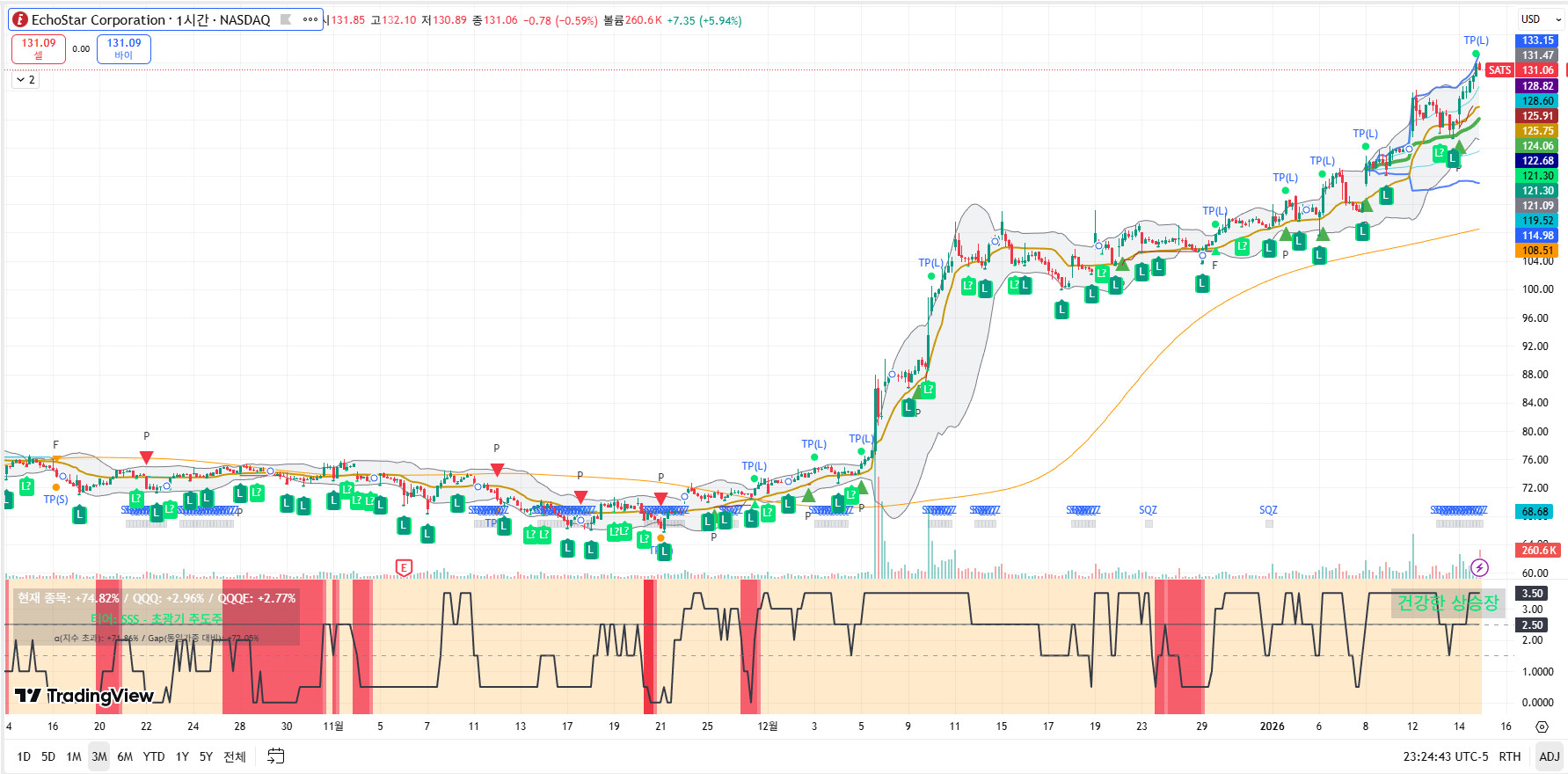1568x774 pixels.
Task: Click the open price 131.85 value
Action: click(348, 20)
